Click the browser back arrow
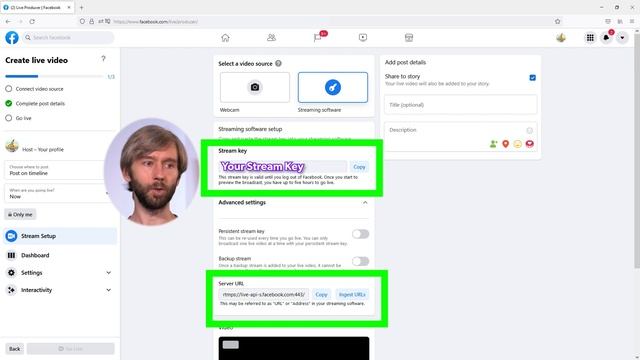 tap(8, 21)
